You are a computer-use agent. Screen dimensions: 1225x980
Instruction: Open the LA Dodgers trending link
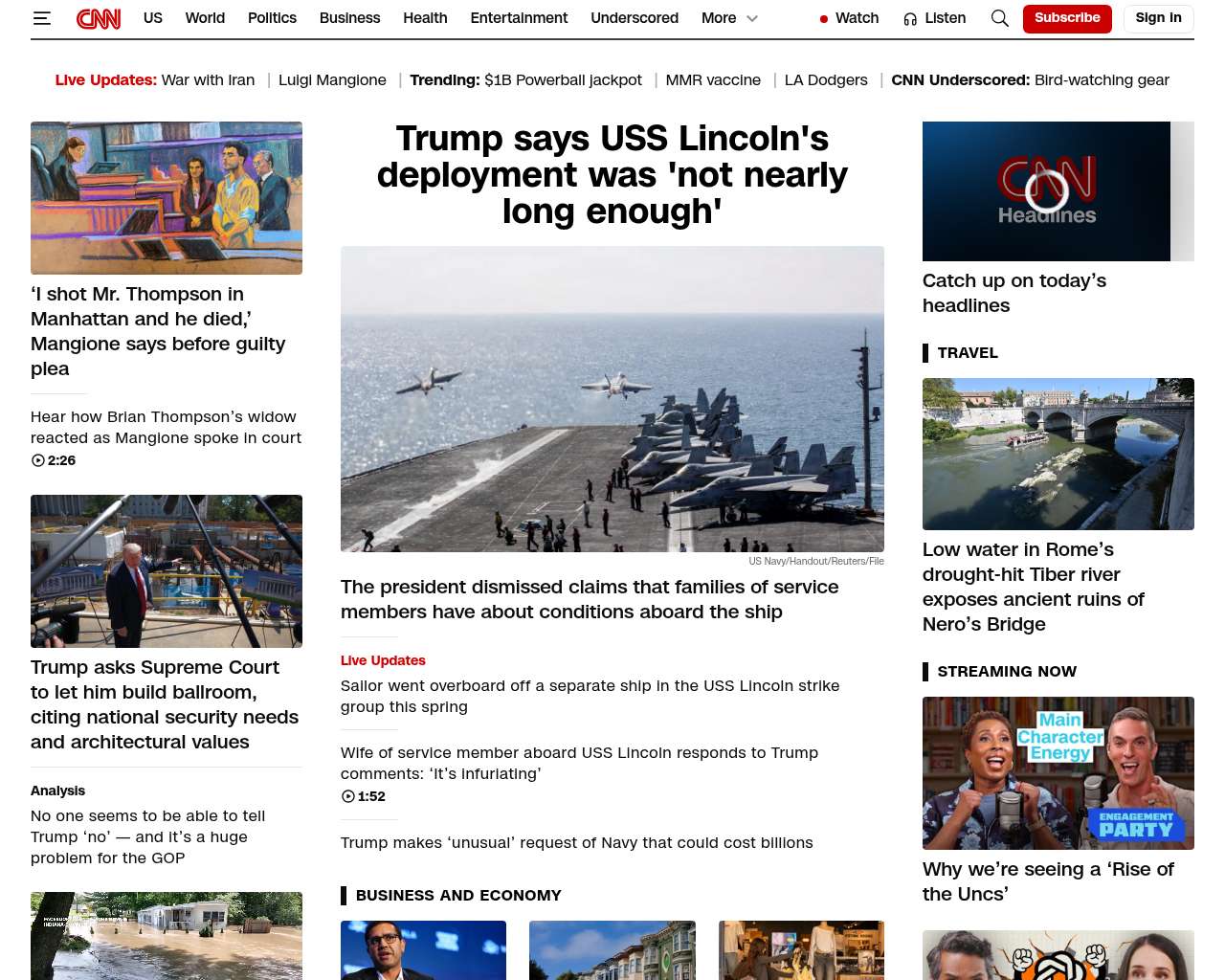click(826, 80)
